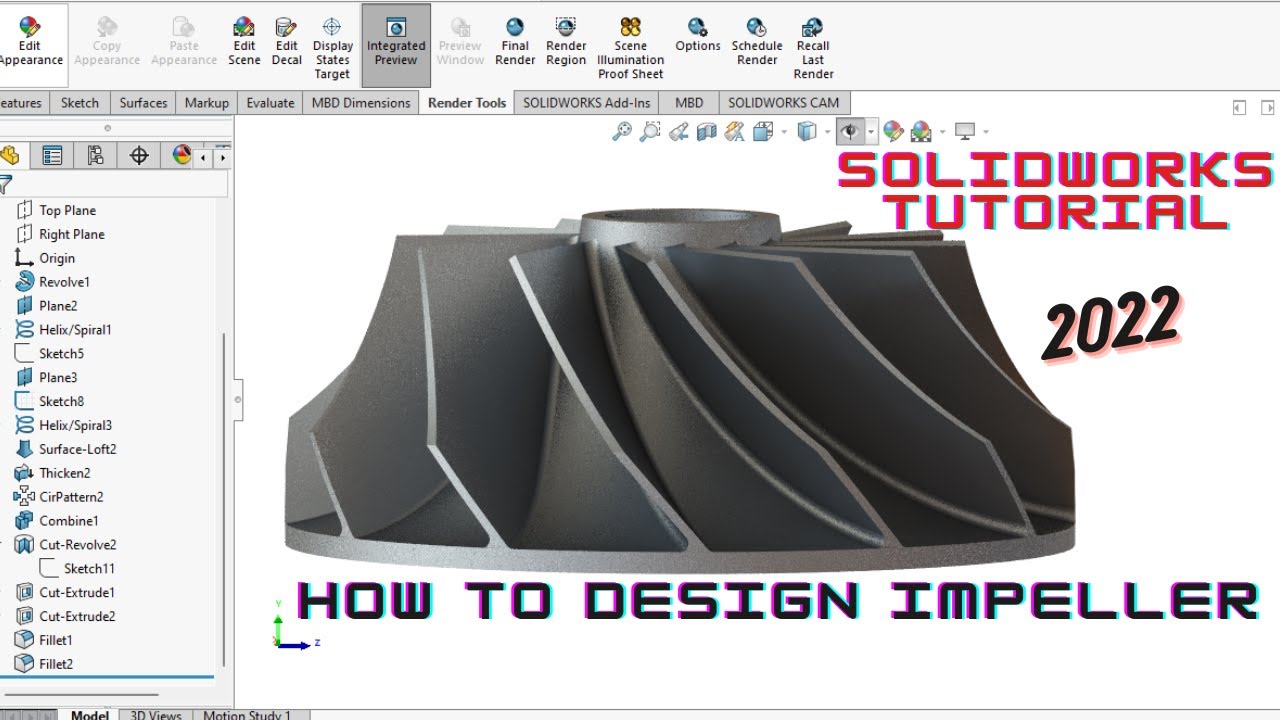Click the feature tree filter icon

tap(5, 184)
